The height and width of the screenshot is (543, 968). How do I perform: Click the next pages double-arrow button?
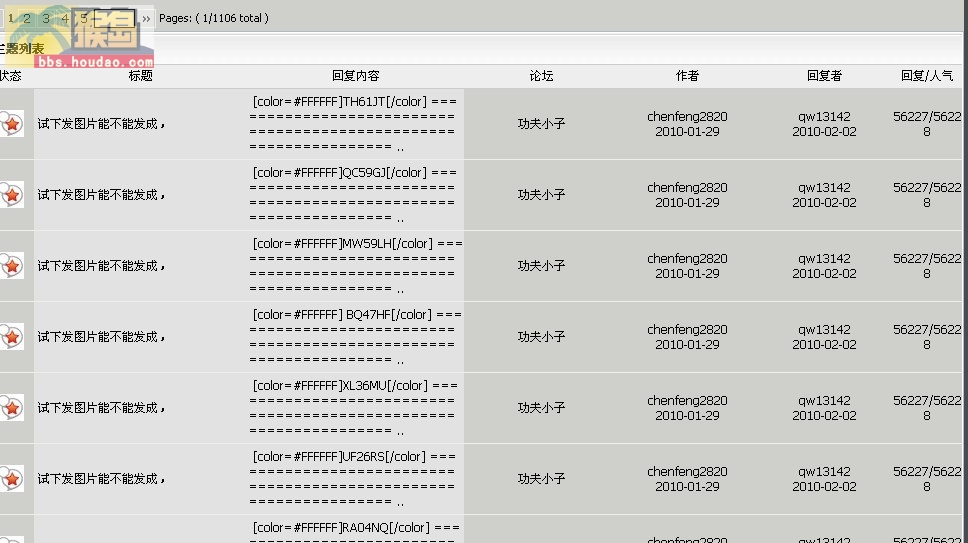(x=146, y=19)
